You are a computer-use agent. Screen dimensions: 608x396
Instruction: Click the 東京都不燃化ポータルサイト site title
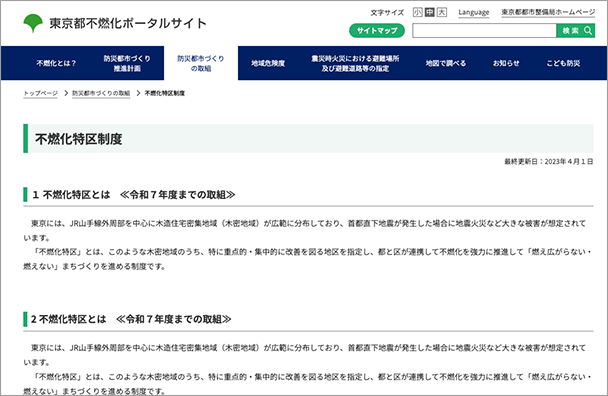click(x=128, y=23)
